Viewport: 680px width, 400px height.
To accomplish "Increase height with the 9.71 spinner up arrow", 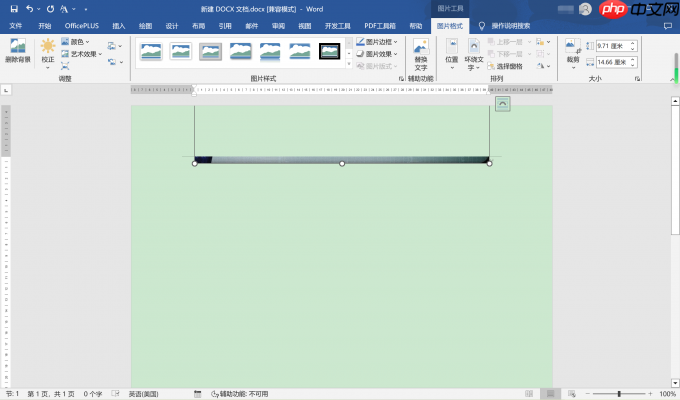I will pos(633,43).
